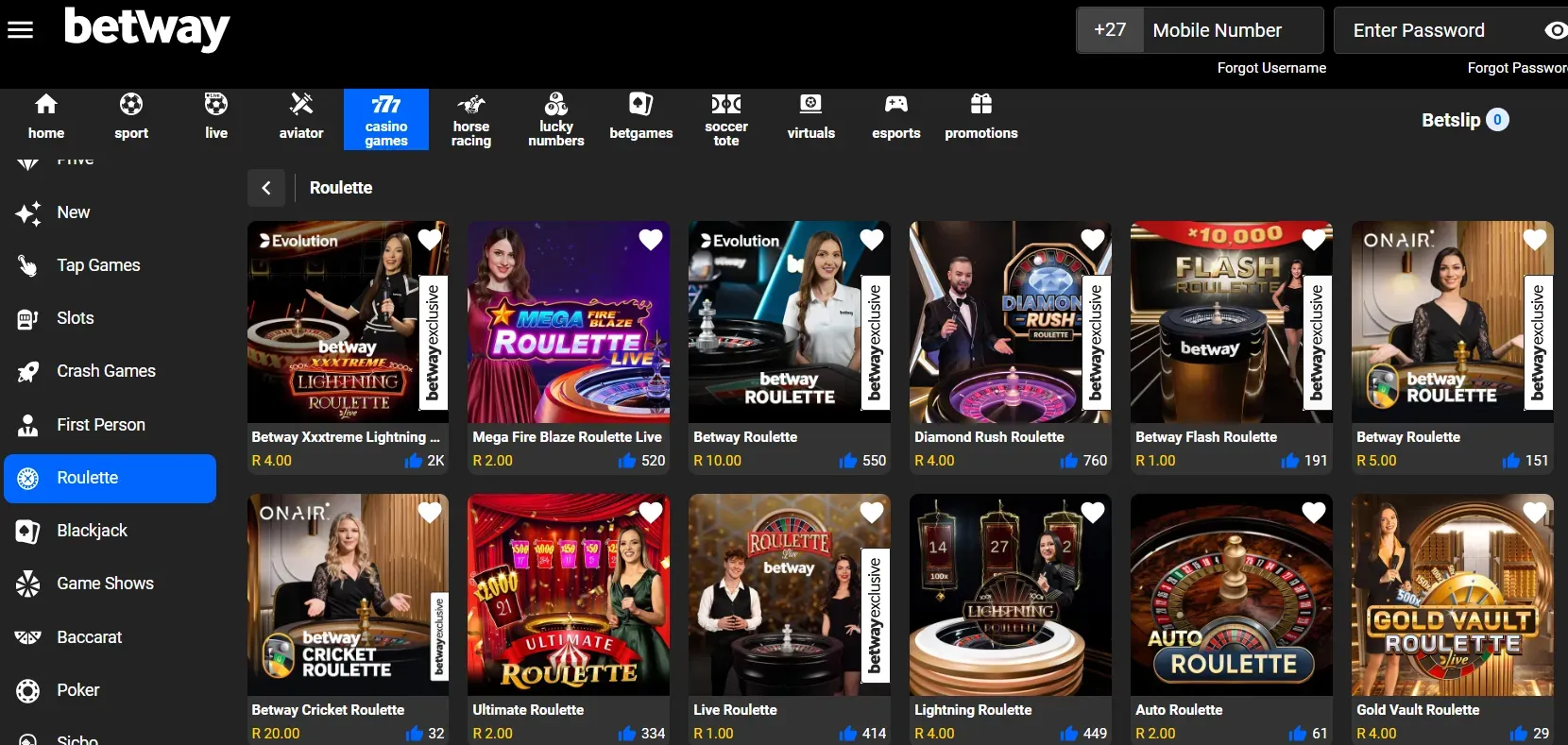Image resolution: width=1568 pixels, height=745 pixels.
Task: Open the horse racing section
Action: [471, 120]
